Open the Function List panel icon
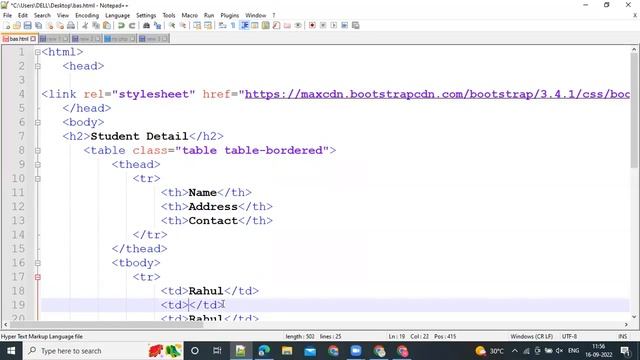 click(276, 25)
